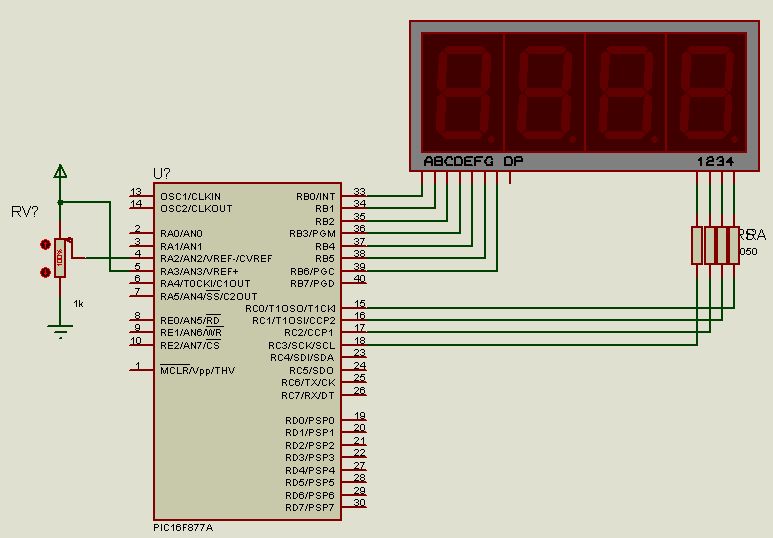Click the RE0/AN5/RD pin label

[x=190, y=321]
